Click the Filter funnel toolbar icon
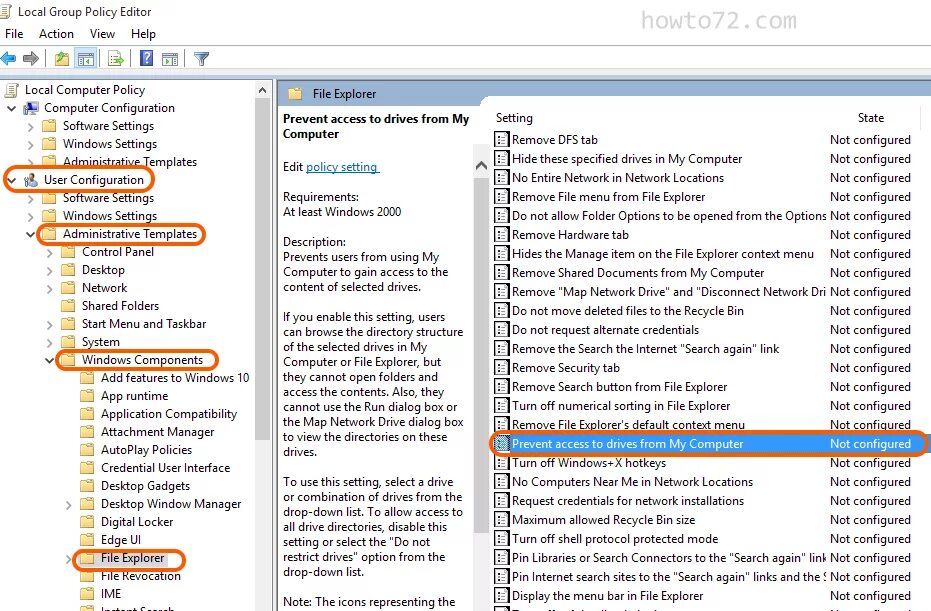 [x=201, y=58]
